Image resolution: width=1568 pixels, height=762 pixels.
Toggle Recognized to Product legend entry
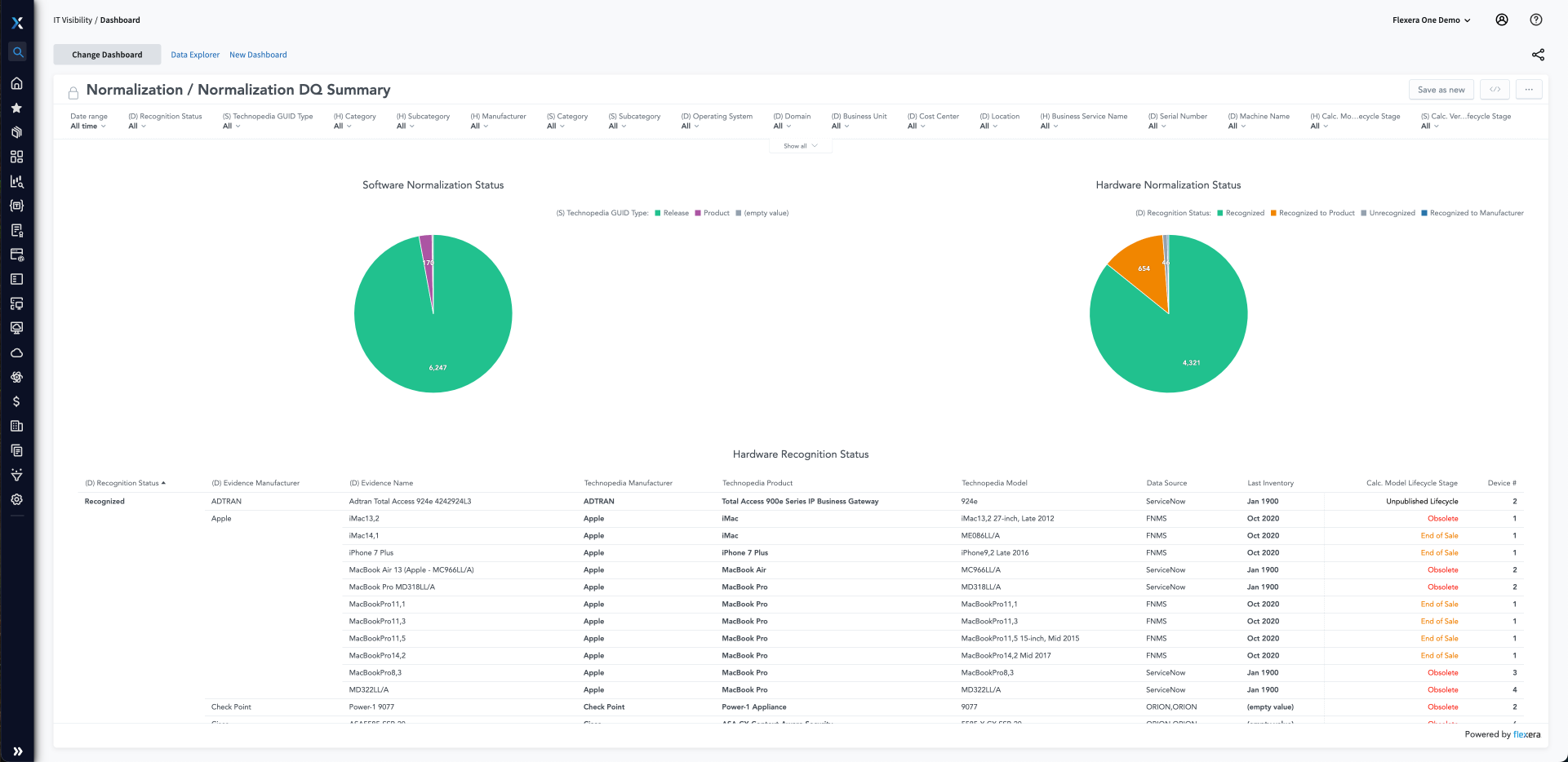tap(1313, 213)
